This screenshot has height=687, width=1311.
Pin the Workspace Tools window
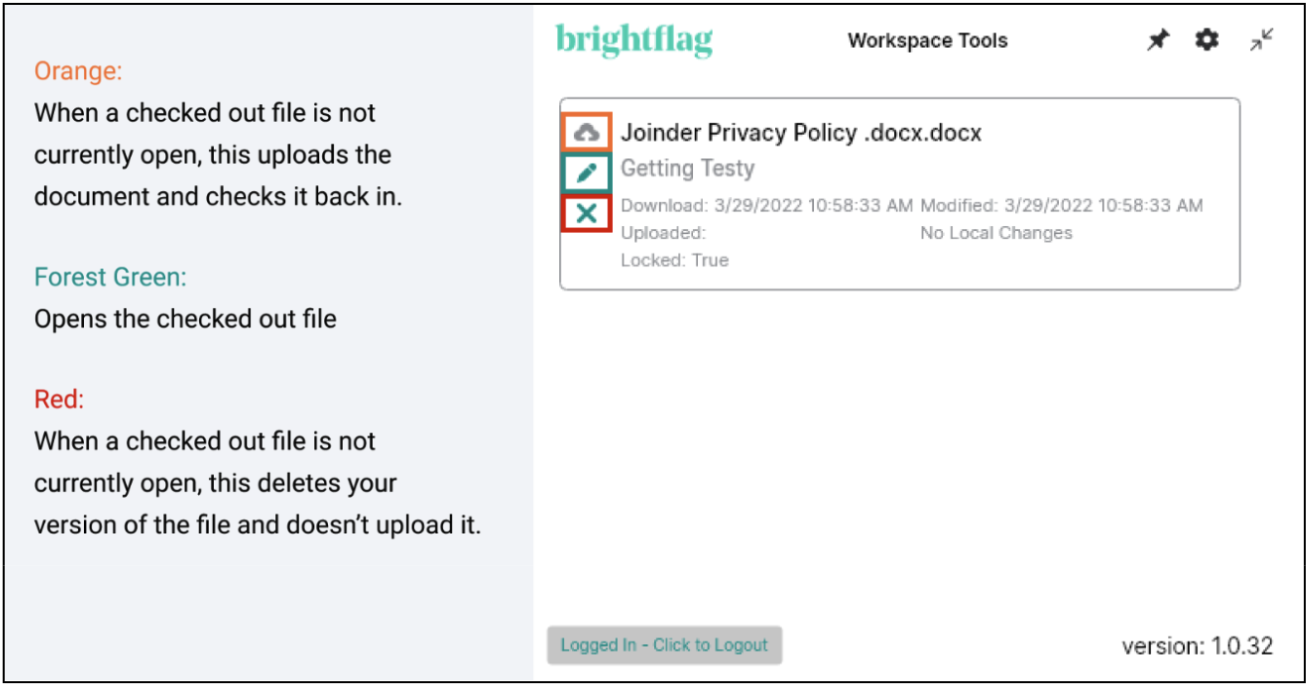point(1158,41)
